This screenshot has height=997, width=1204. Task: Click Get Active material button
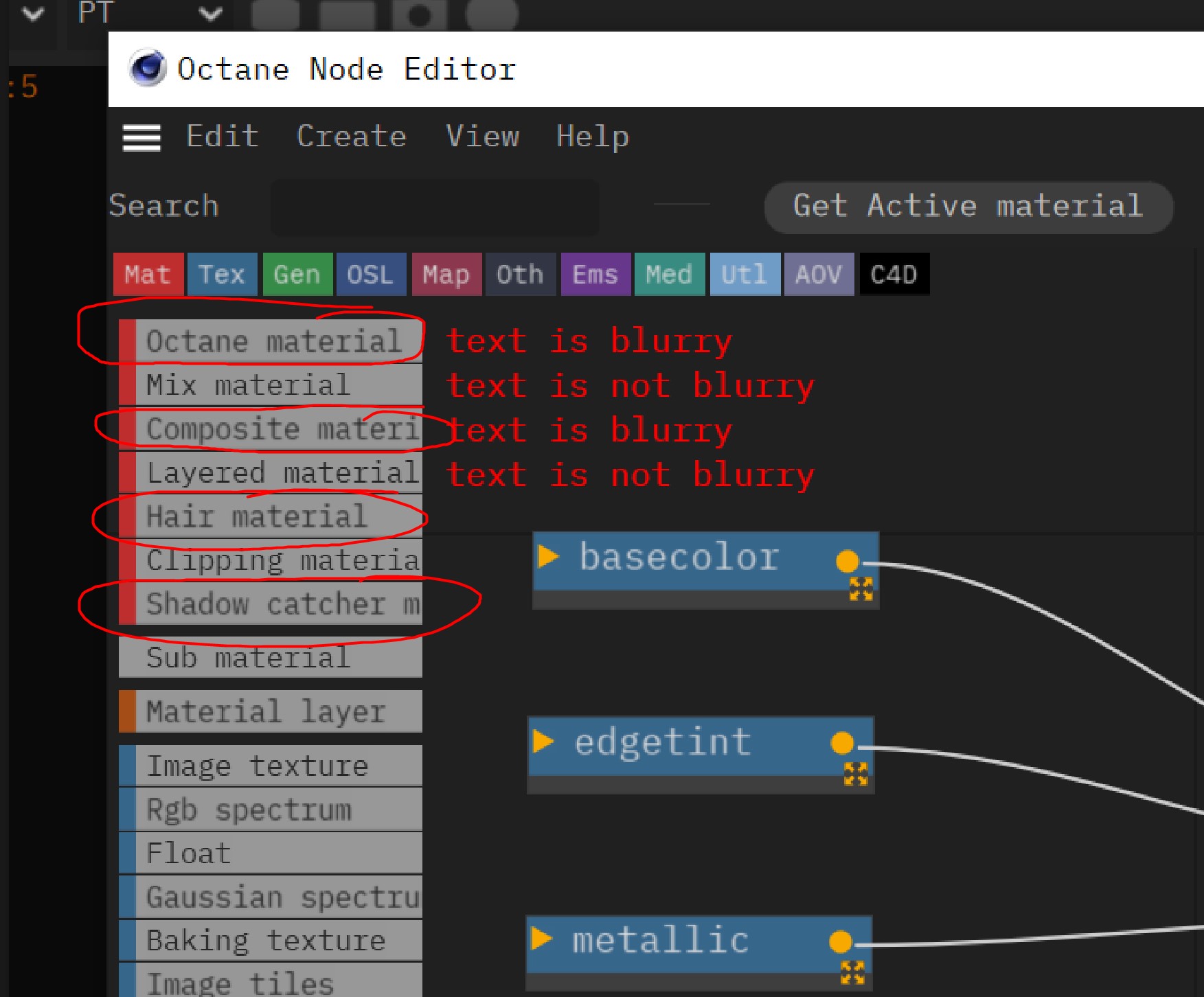(x=968, y=207)
